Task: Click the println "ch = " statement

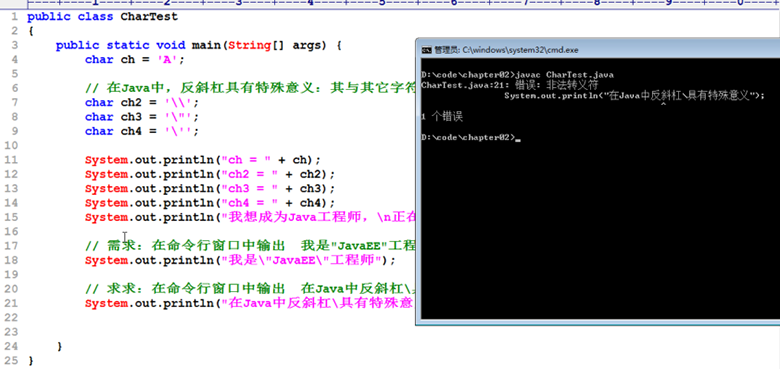Action: [x=203, y=160]
